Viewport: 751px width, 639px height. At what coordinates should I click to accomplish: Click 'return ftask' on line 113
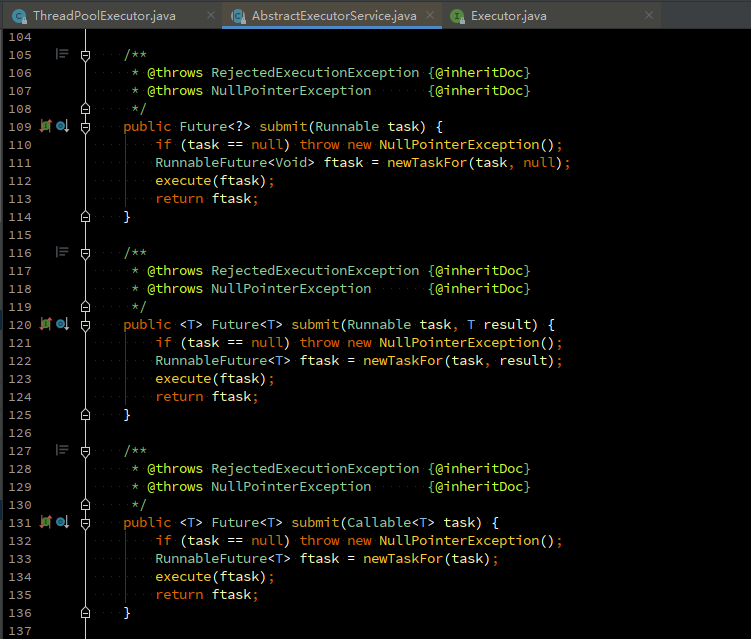click(203, 198)
